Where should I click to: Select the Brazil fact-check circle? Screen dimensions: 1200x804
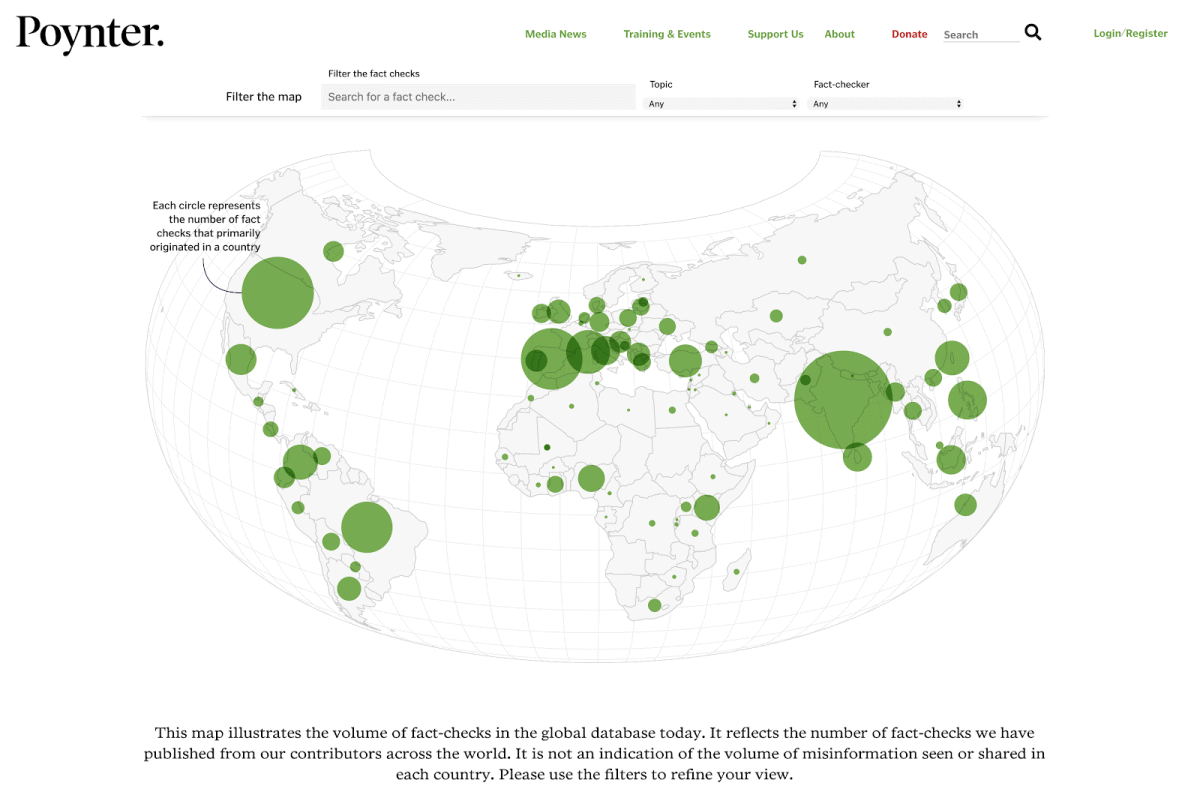(x=367, y=527)
